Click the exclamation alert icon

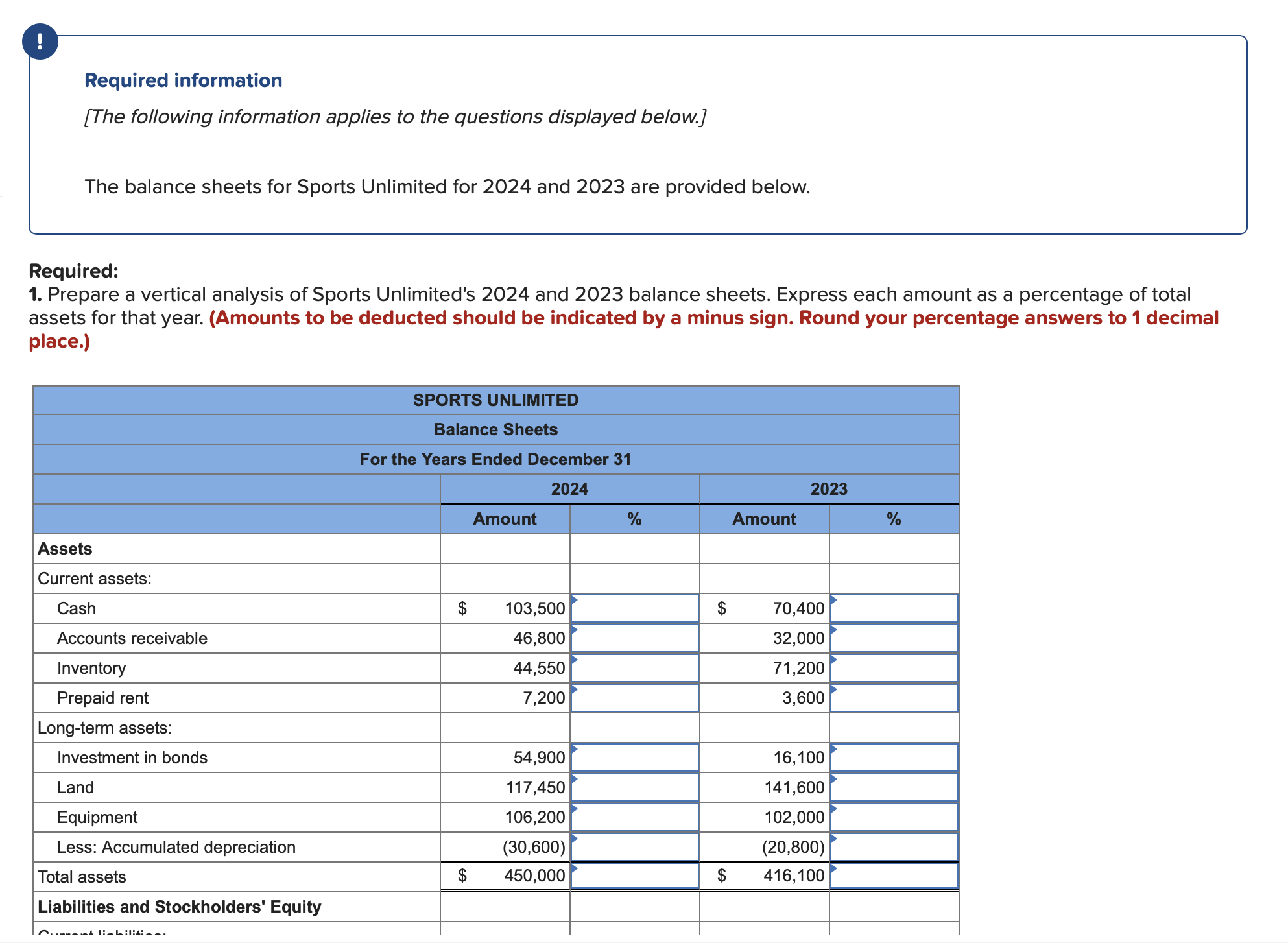pyautogui.click(x=40, y=42)
